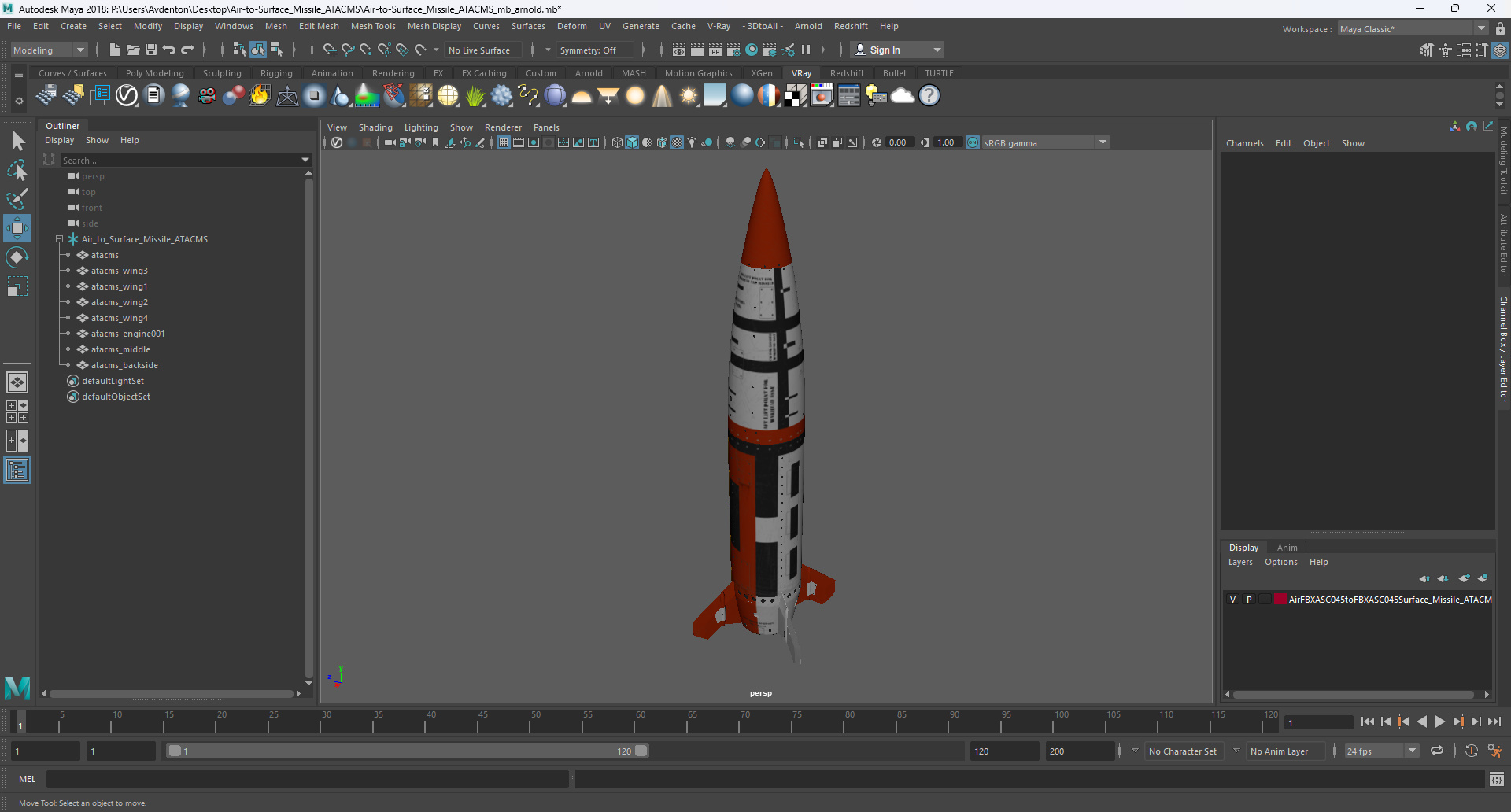
Task: Open render settings clapperboard gear icon
Action: (x=733, y=50)
